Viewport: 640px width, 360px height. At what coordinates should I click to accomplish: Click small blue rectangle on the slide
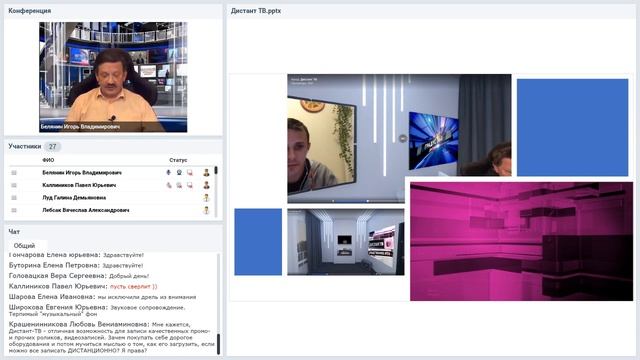[x=258, y=242]
